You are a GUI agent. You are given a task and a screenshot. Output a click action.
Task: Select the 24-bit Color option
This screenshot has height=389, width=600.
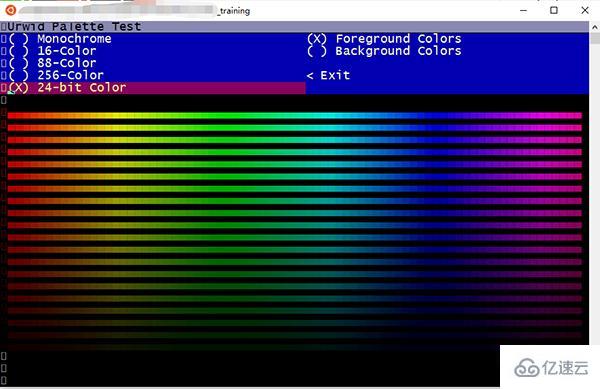click(x=67, y=88)
